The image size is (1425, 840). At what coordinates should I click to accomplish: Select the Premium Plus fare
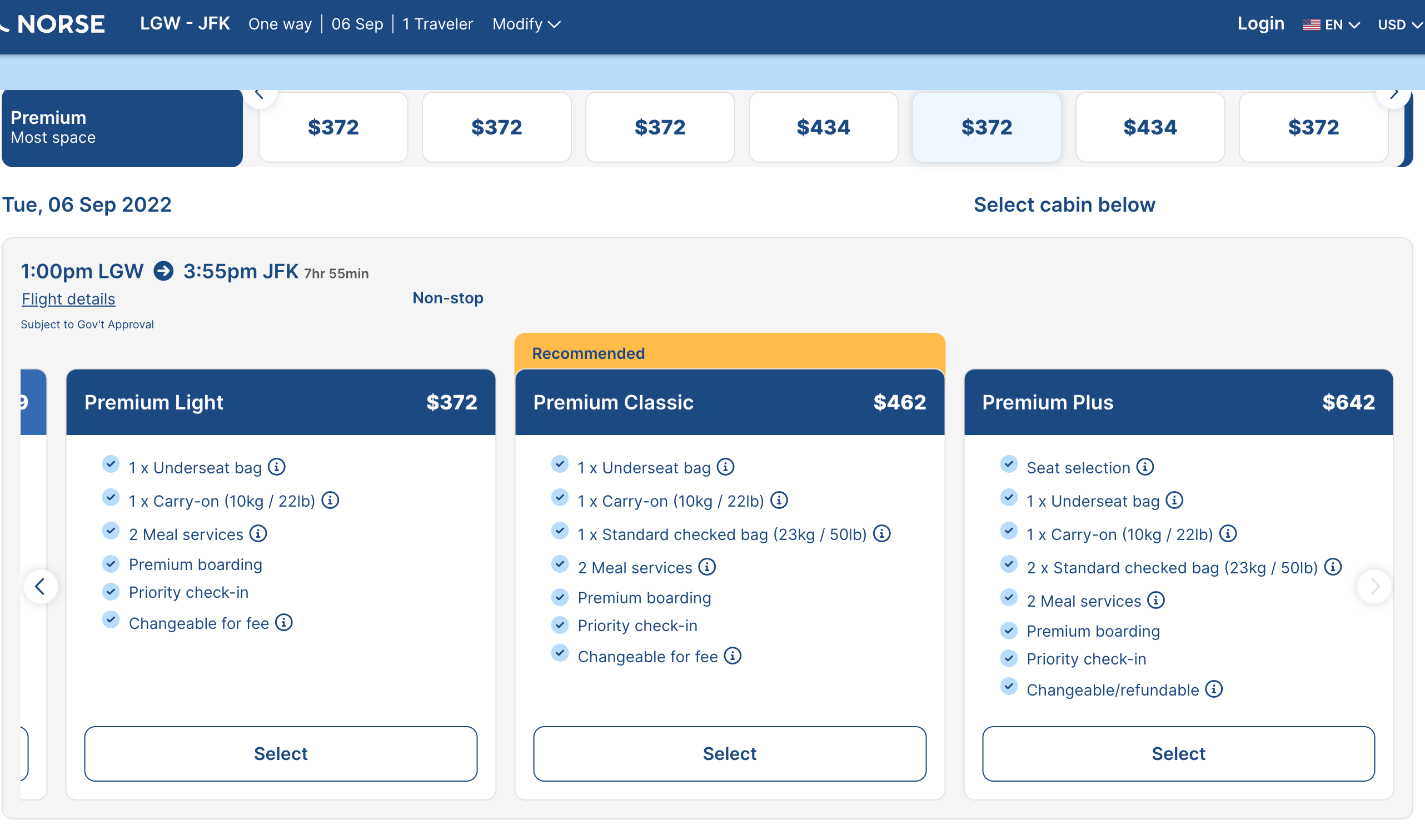click(1178, 753)
